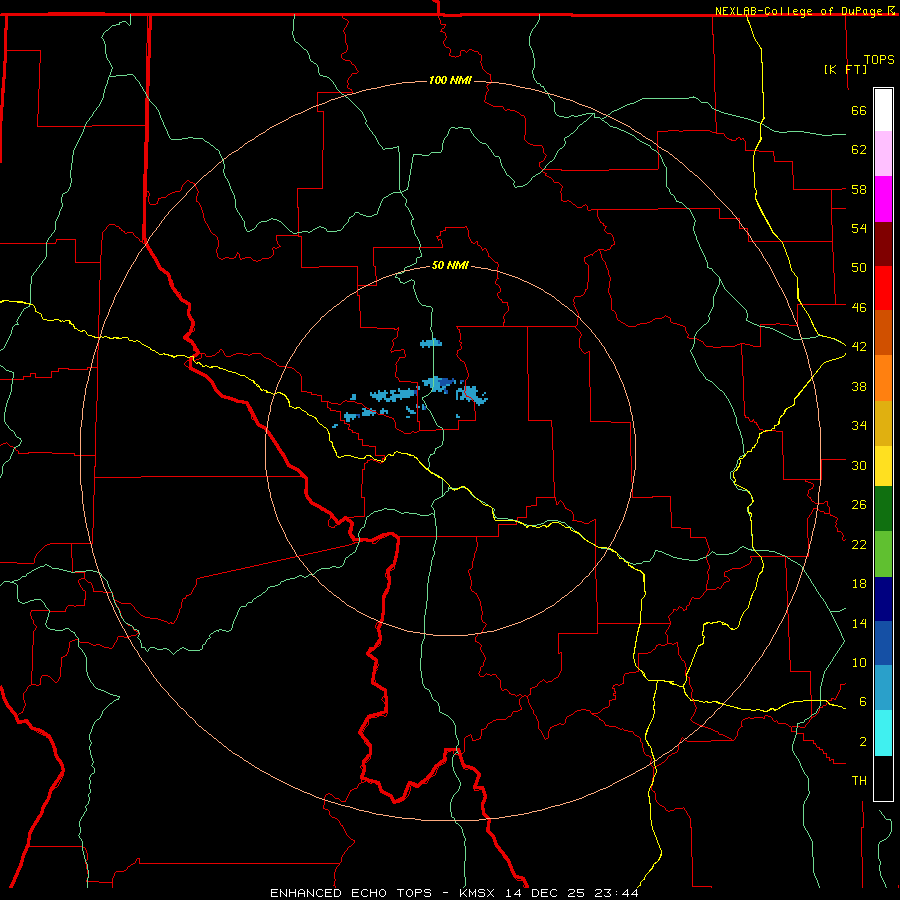Image resolution: width=900 pixels, height=900 pixels.
Task: Select the dark orange legend swatch
Action: [883, 332]
